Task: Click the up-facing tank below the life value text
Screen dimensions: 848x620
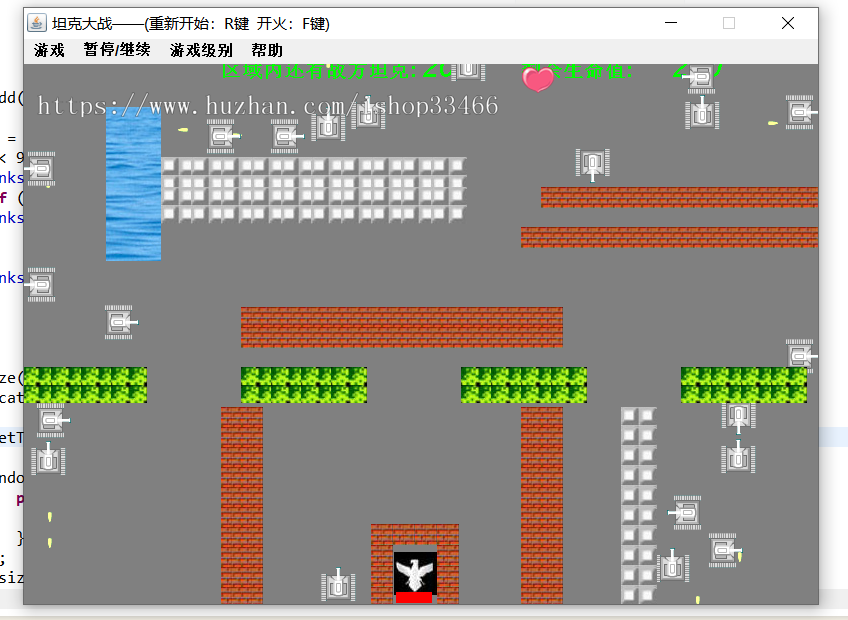Action: (x=702, y=113)
